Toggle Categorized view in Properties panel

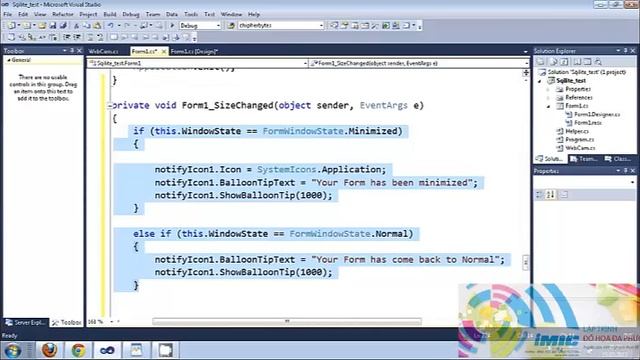tap(540, 195)
